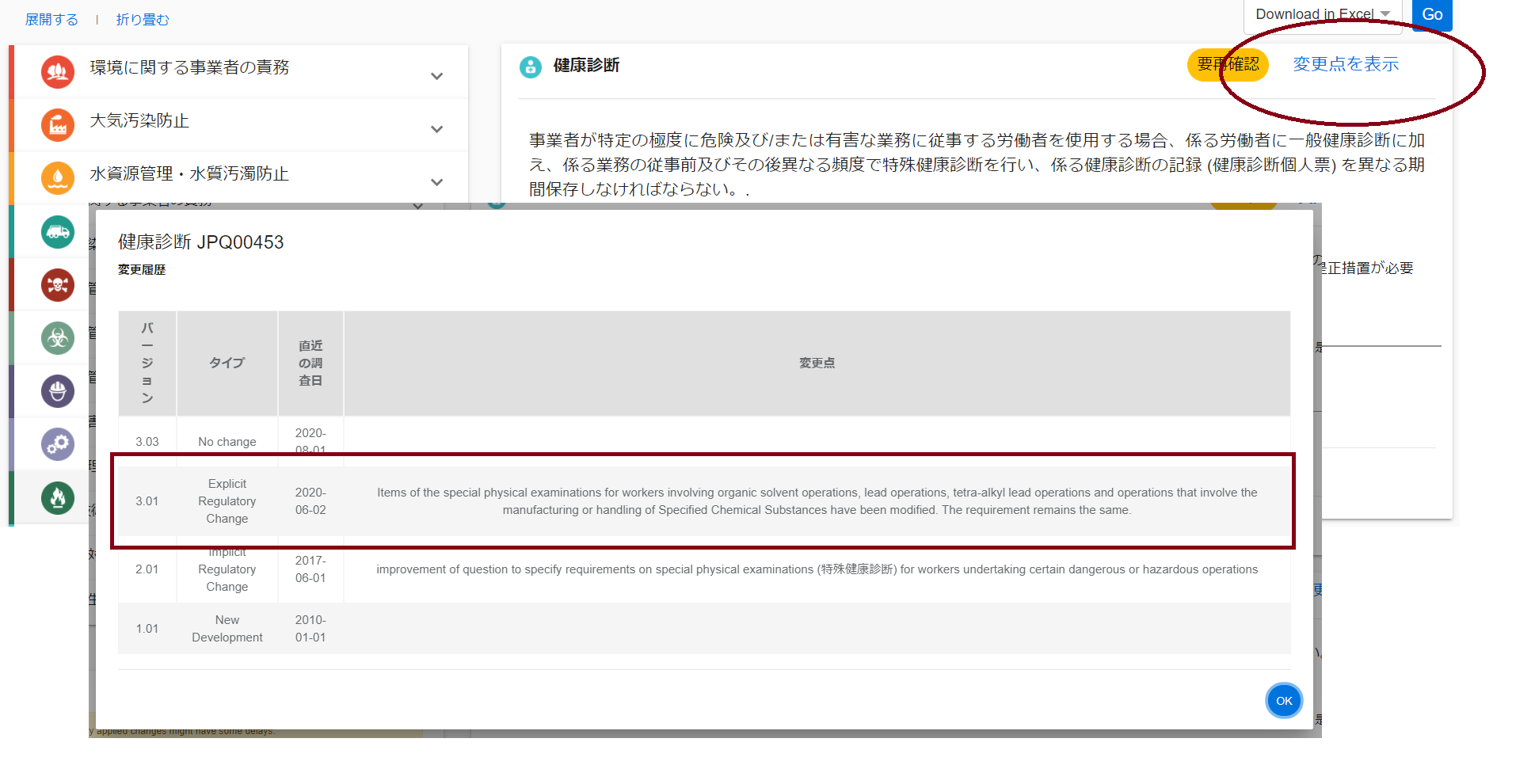
Task: Click the 変更履歴 subtitle in dialog
Action: 142,270
